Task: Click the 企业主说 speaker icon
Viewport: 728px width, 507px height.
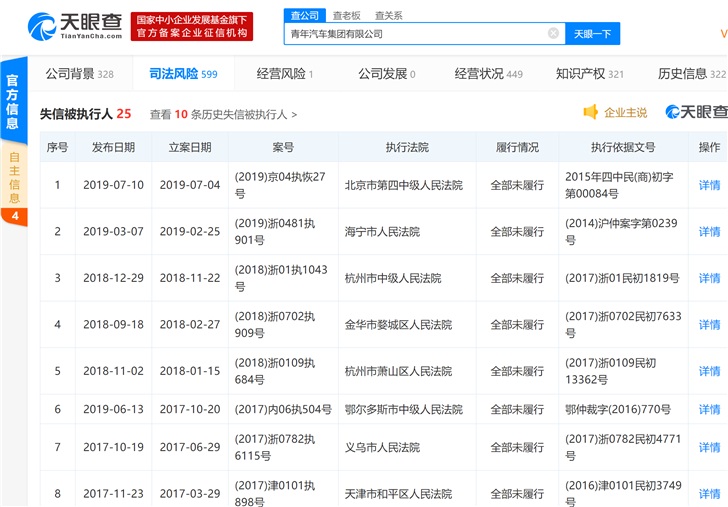Action: (x=591, y=112)
